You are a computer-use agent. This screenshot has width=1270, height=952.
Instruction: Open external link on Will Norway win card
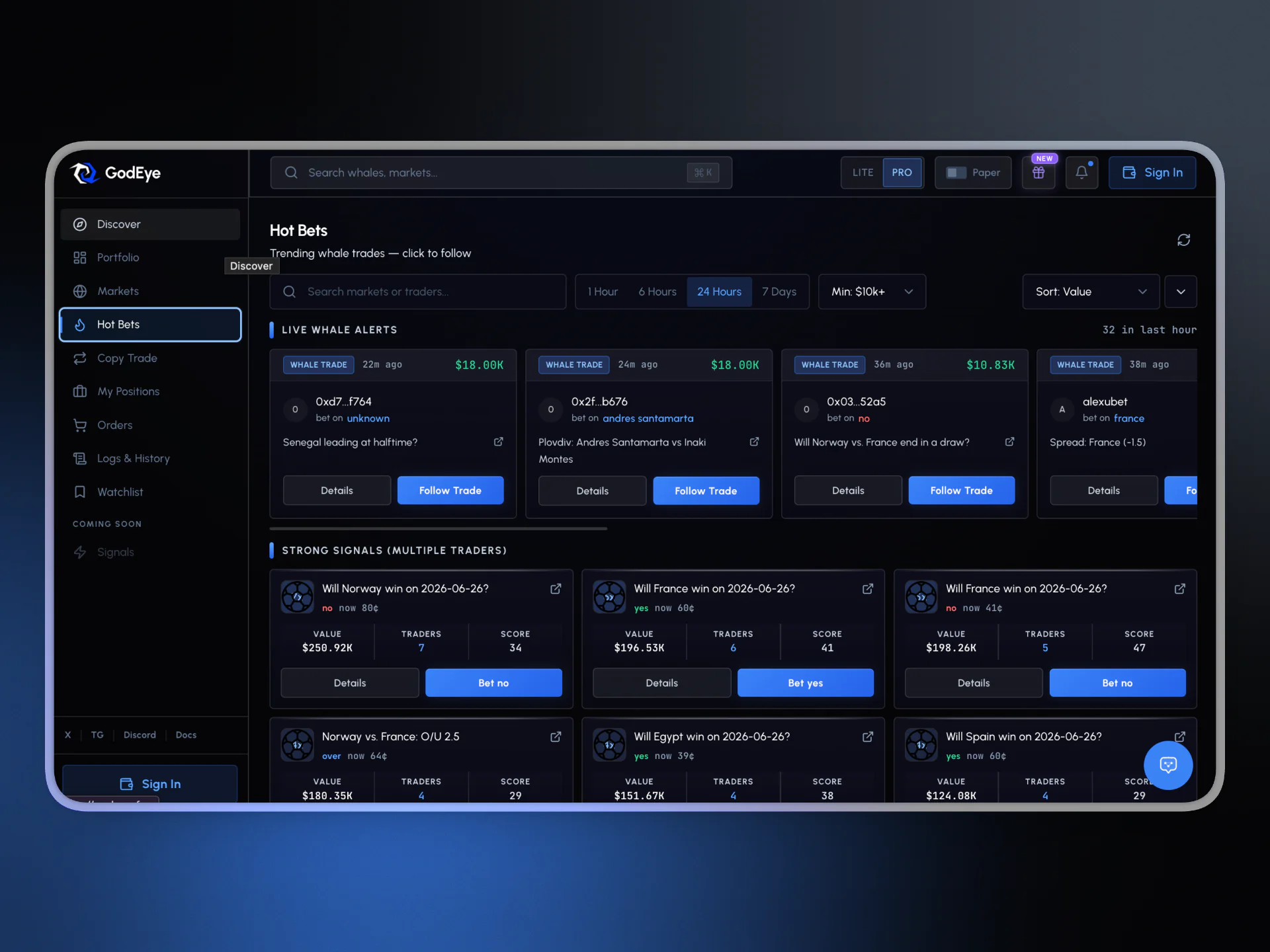coord(556,588)
